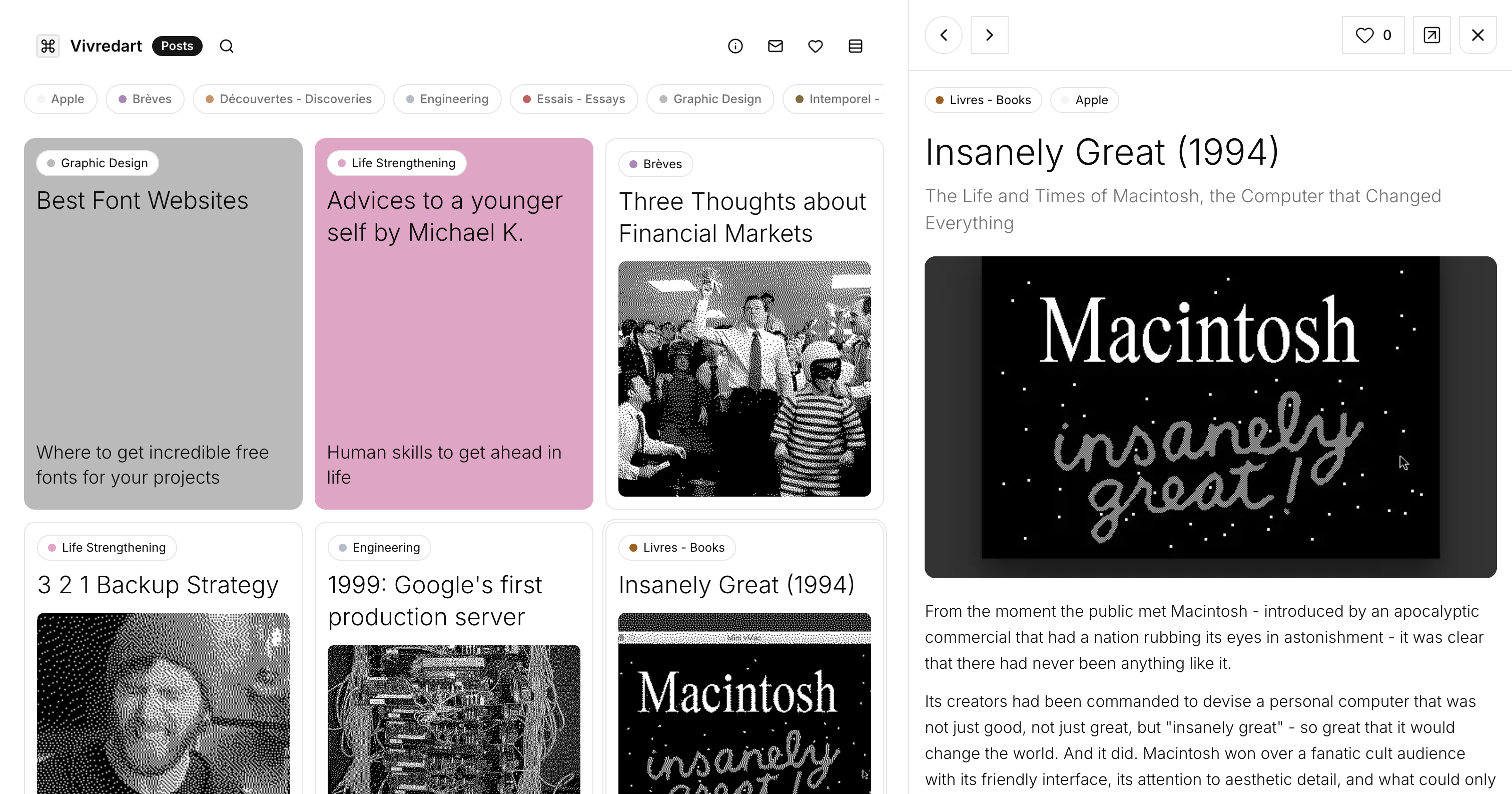The height and width of the screenshot is (794, 1512).
Task: Filter by the Brèves category
Action: (x=145, y=99)
